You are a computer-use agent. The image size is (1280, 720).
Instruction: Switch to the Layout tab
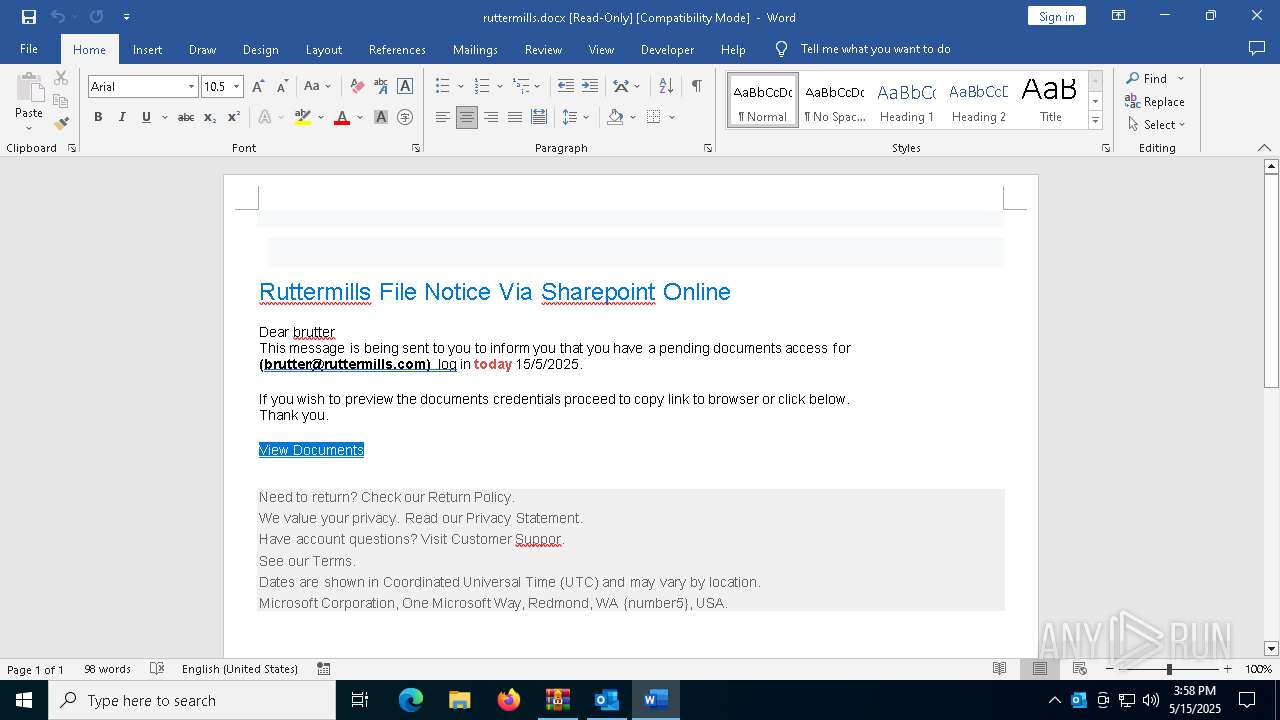pyautogui.click(x=323, y=49)
